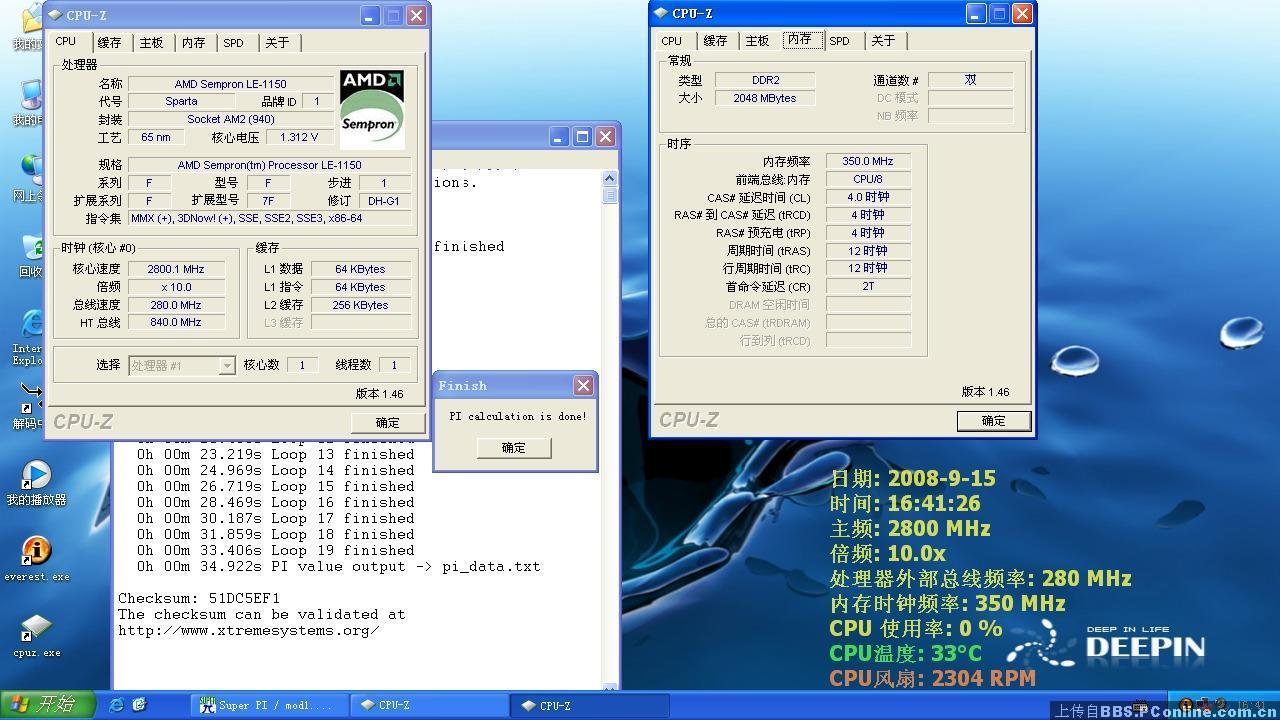Click the CPU风扇: 2304 RPM desktop readout

(932, 678)
